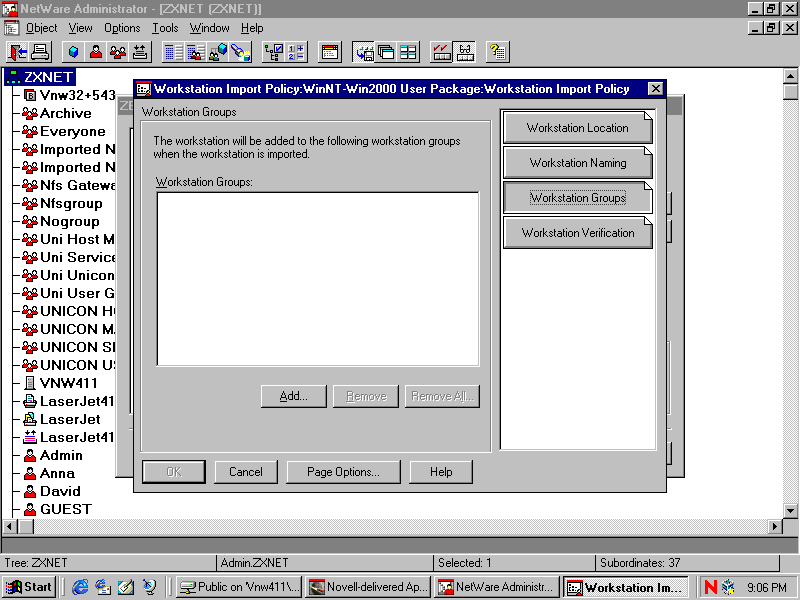Click the Create Group toolbar icon
Image resolution: width=800 pixels, height=600 pixels.
(x=117, y=52)
